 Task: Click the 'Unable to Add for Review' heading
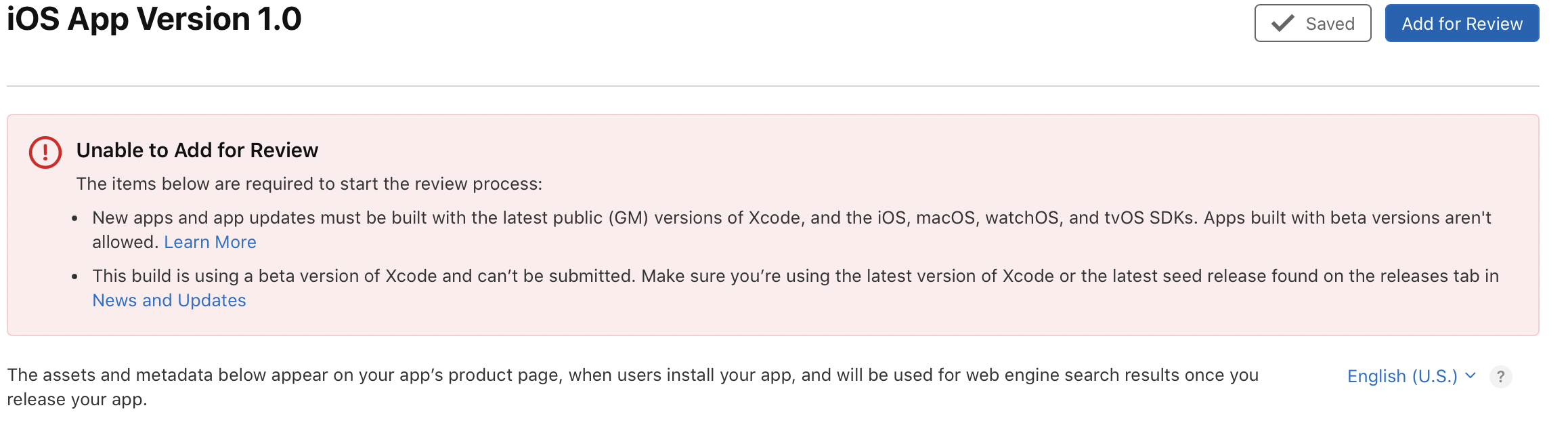(197, 150)
